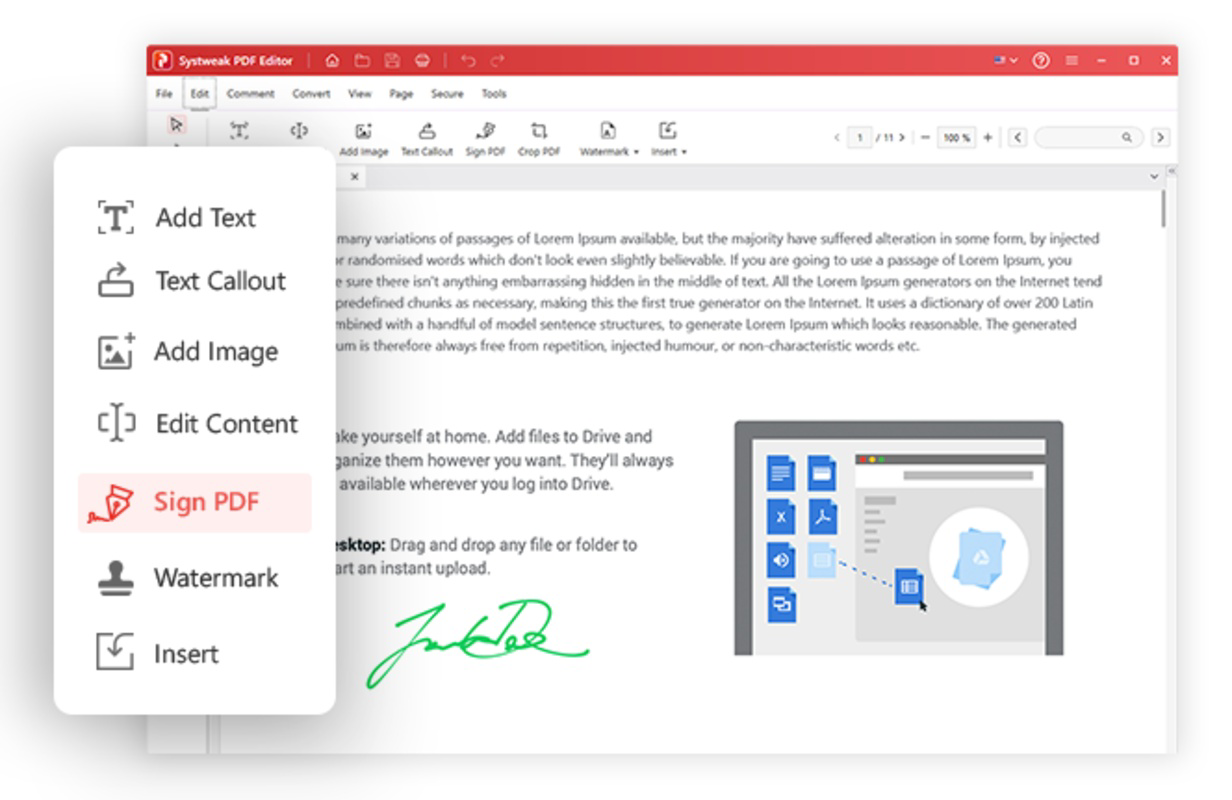Click Text Callout in the top toolbar
Viewport: 1232px width, 800px height.
click(x=427, y=139)
